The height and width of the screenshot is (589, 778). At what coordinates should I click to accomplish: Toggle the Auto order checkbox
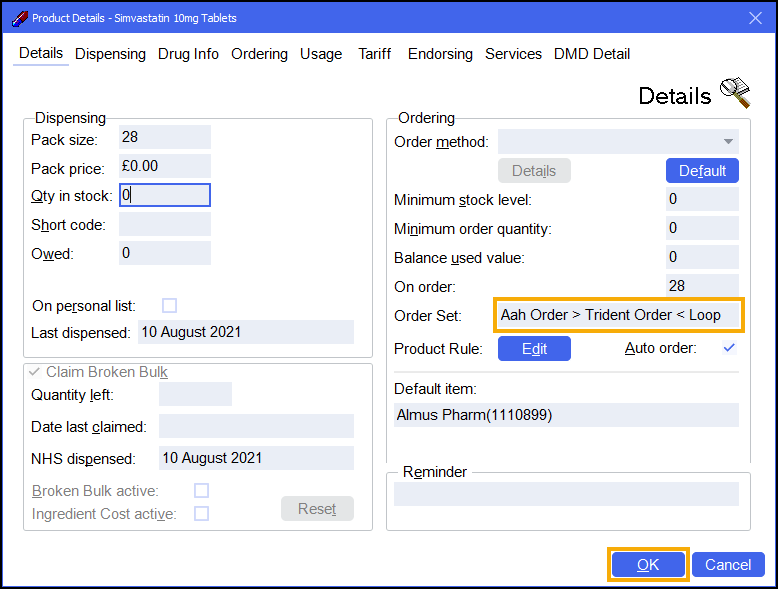tap(729, 348)
